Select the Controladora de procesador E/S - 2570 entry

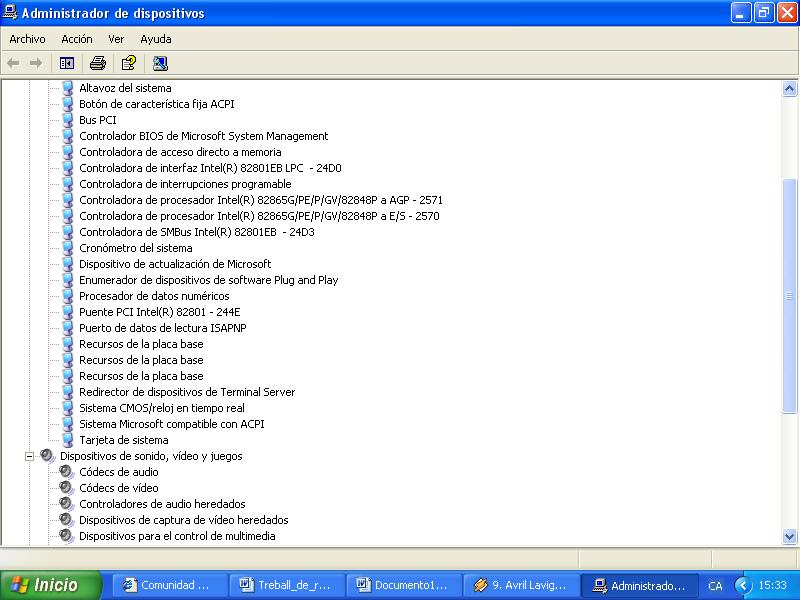click(x=259, y=216)
